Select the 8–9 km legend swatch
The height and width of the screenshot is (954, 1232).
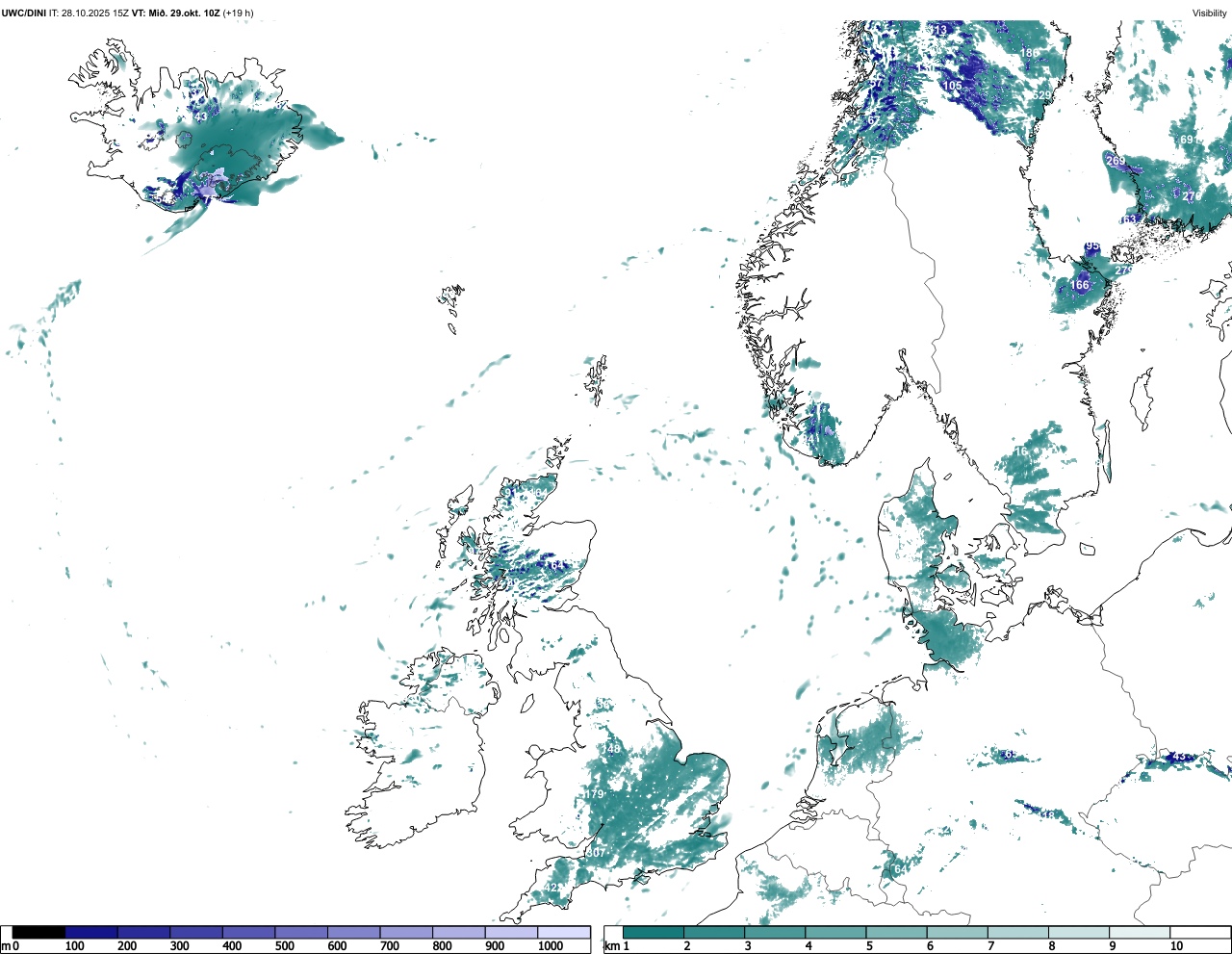point(1078,933)
